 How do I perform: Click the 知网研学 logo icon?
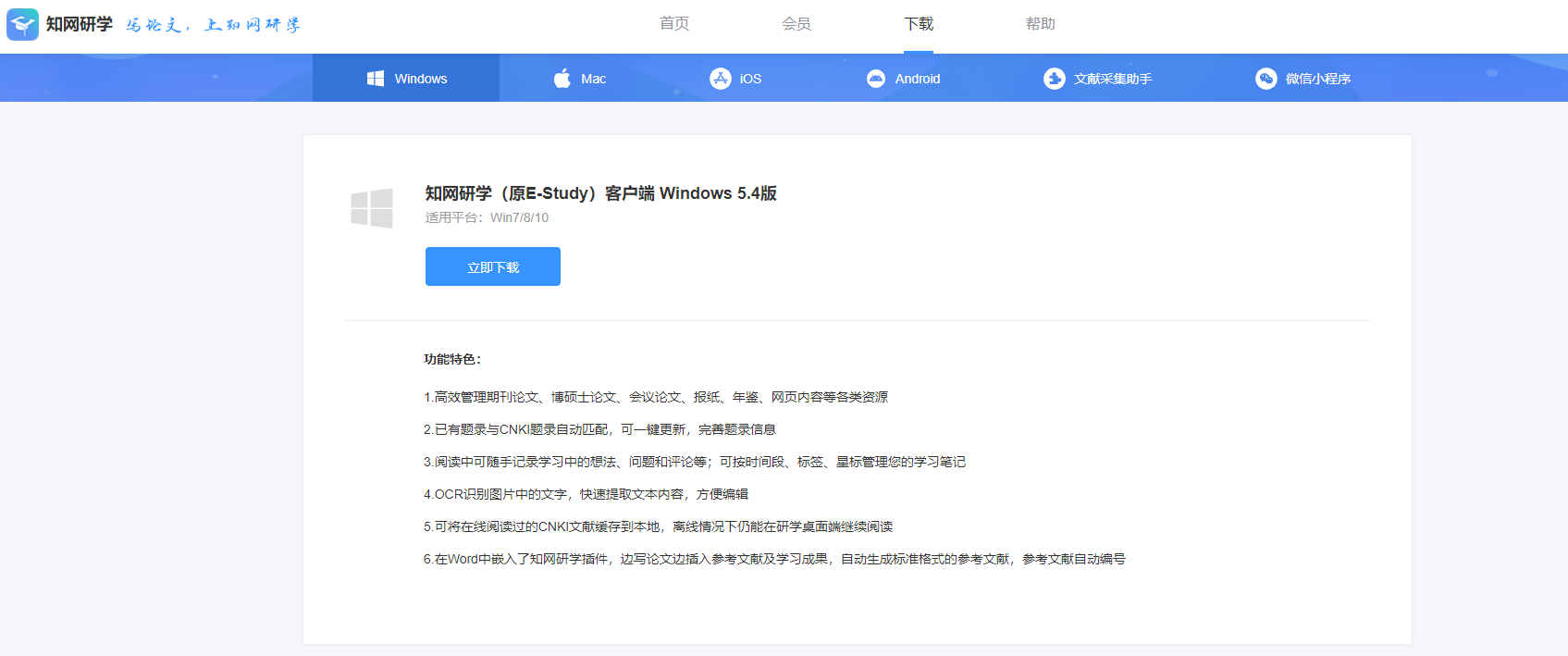click(22, 24)
